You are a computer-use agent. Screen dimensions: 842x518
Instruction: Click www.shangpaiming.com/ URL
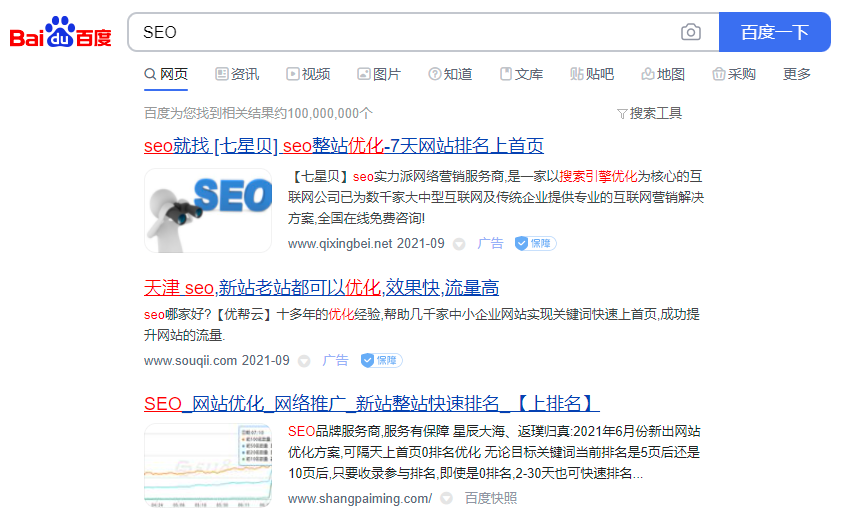click(x=360, y=499)
